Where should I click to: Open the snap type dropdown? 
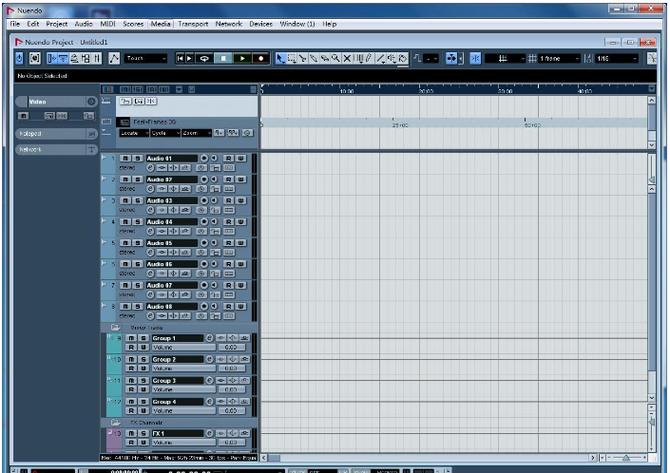pos(505,58)
